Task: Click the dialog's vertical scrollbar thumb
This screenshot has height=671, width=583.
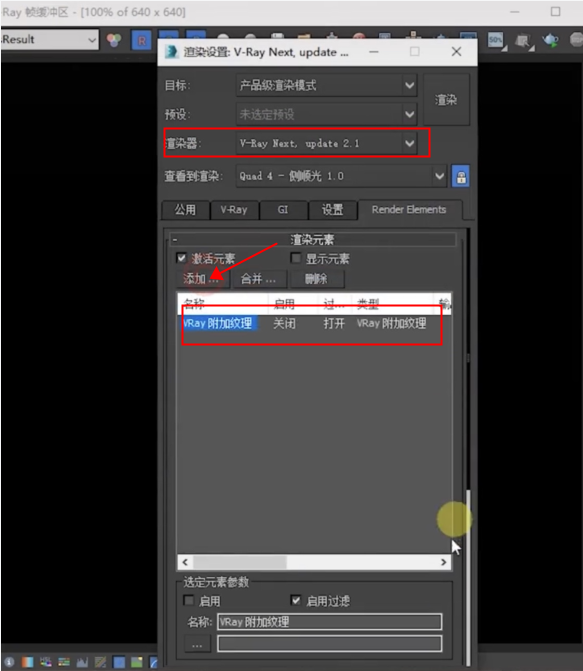Action: click(468, 576)
